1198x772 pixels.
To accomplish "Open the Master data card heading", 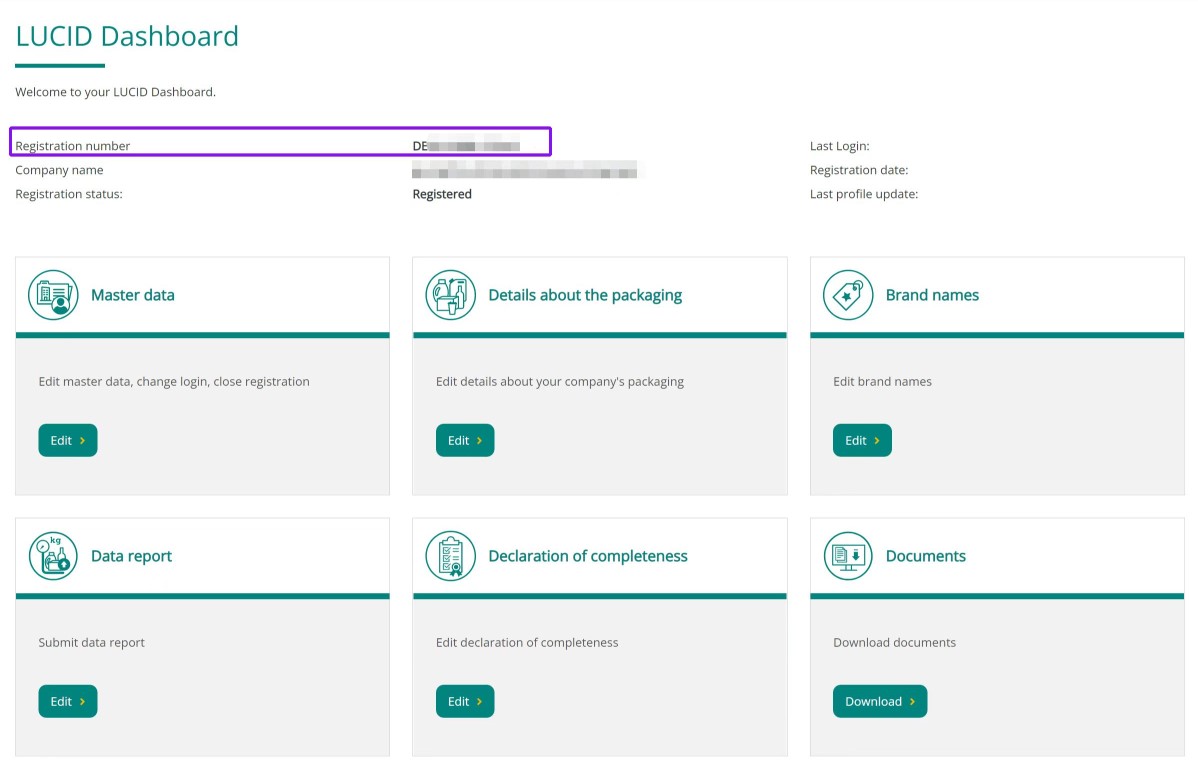I will point(132,295).
